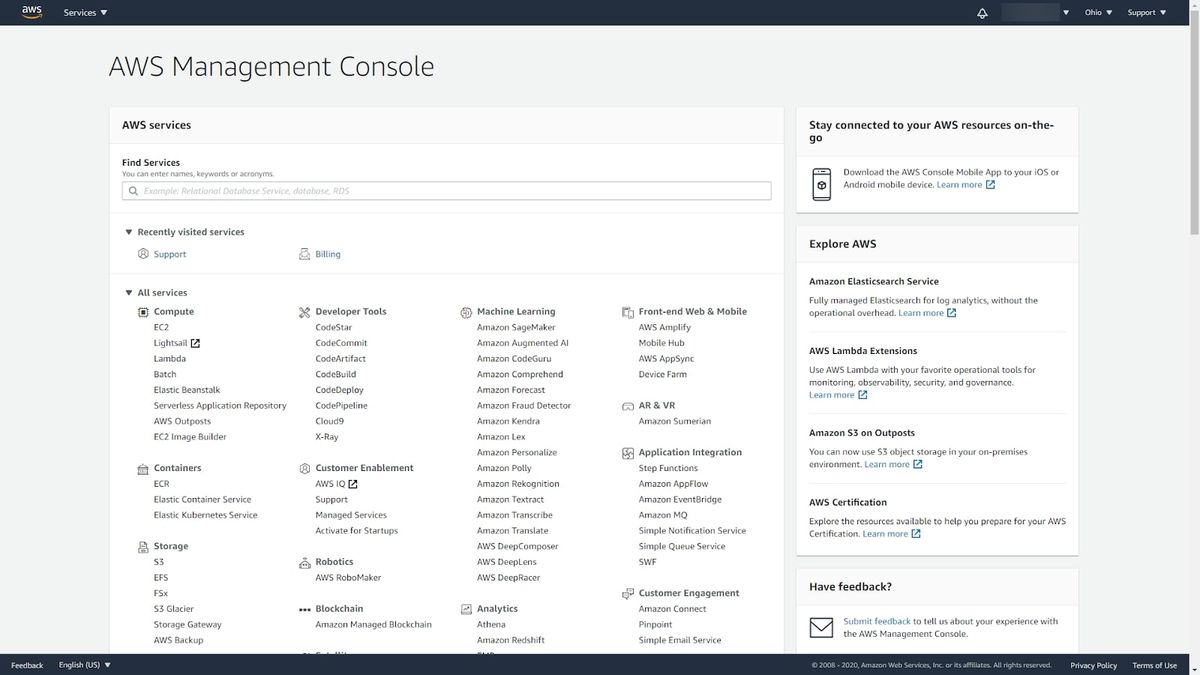Click the Storage category icon
1200x675 pixels.
(x=144, y=546)
